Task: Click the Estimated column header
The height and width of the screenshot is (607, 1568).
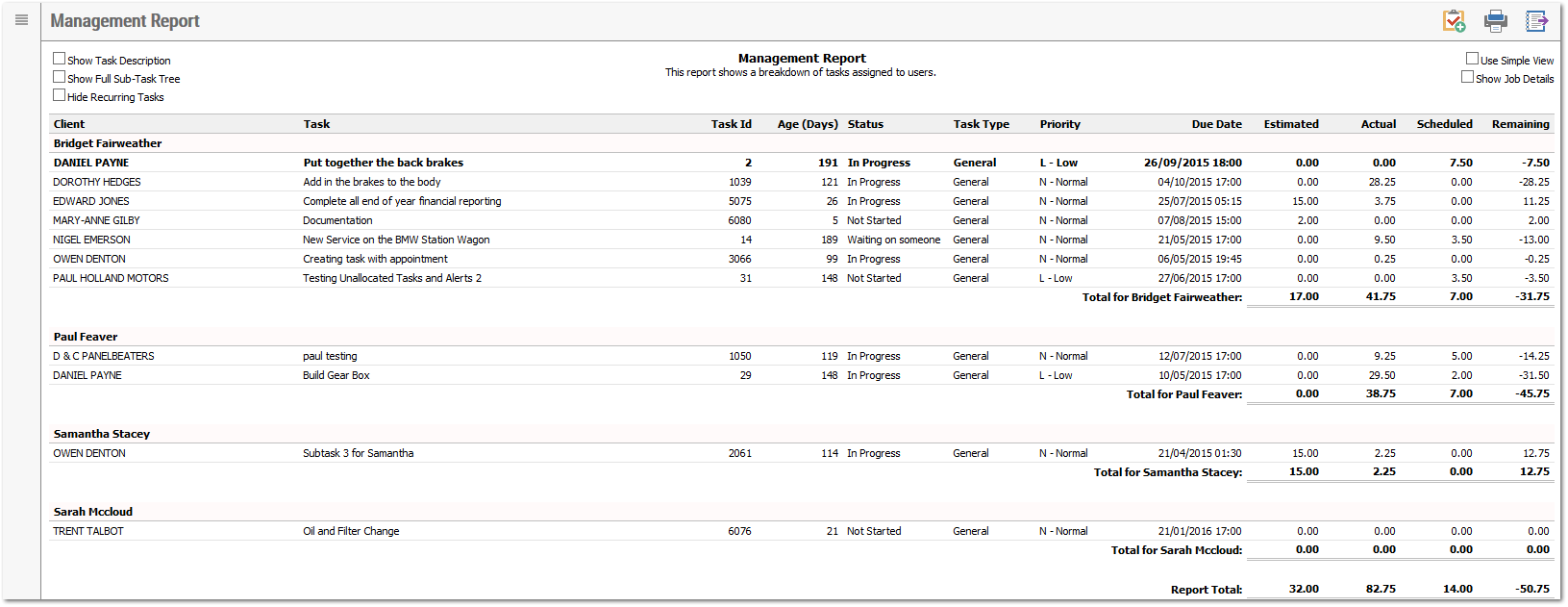Action: [x=1291, y=124]
